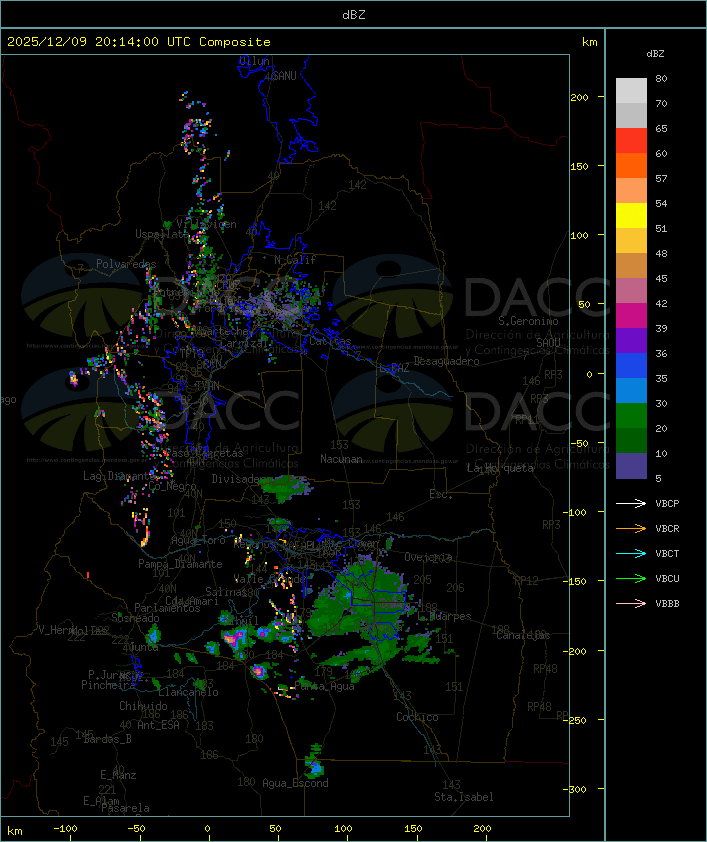Image resolution: width=707 pixels, height=842 pixels.
Task: Select the magenta 42–39 dBZ swatch
Action: (631, 315)
